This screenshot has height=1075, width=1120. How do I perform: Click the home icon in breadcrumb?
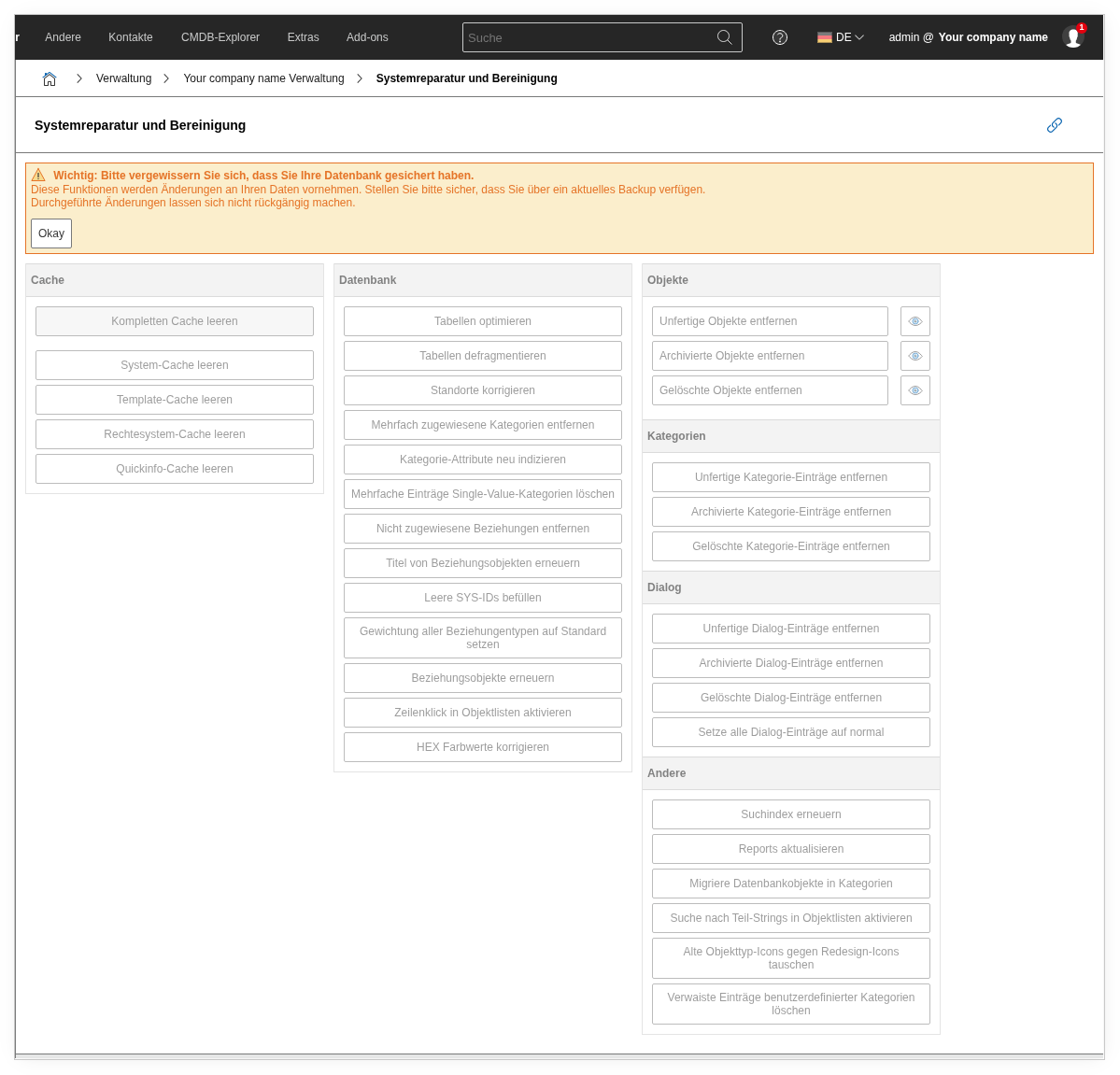50,78
